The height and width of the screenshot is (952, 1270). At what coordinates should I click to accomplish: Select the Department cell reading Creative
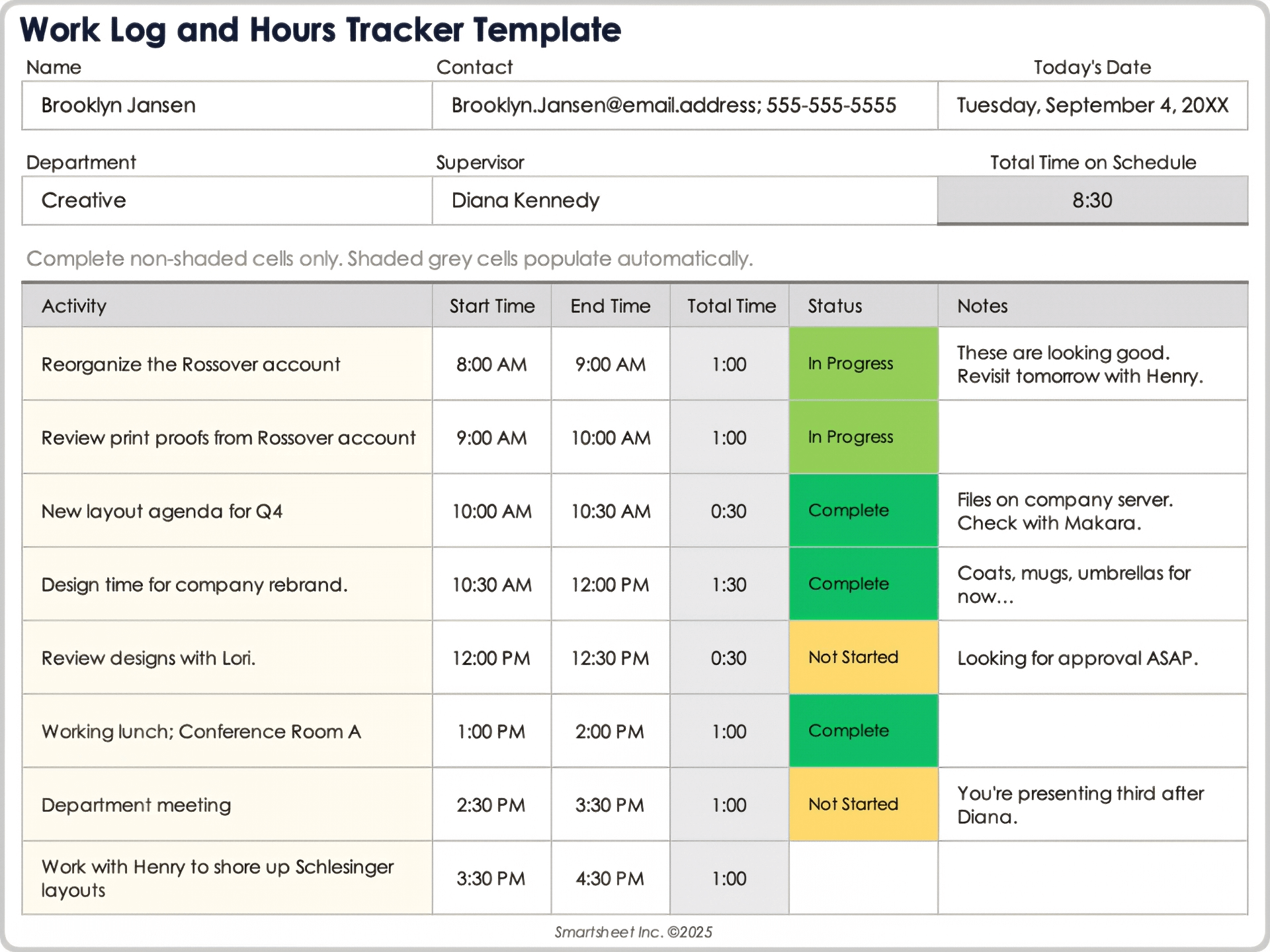pyautogui.click(x=226, y=200)
